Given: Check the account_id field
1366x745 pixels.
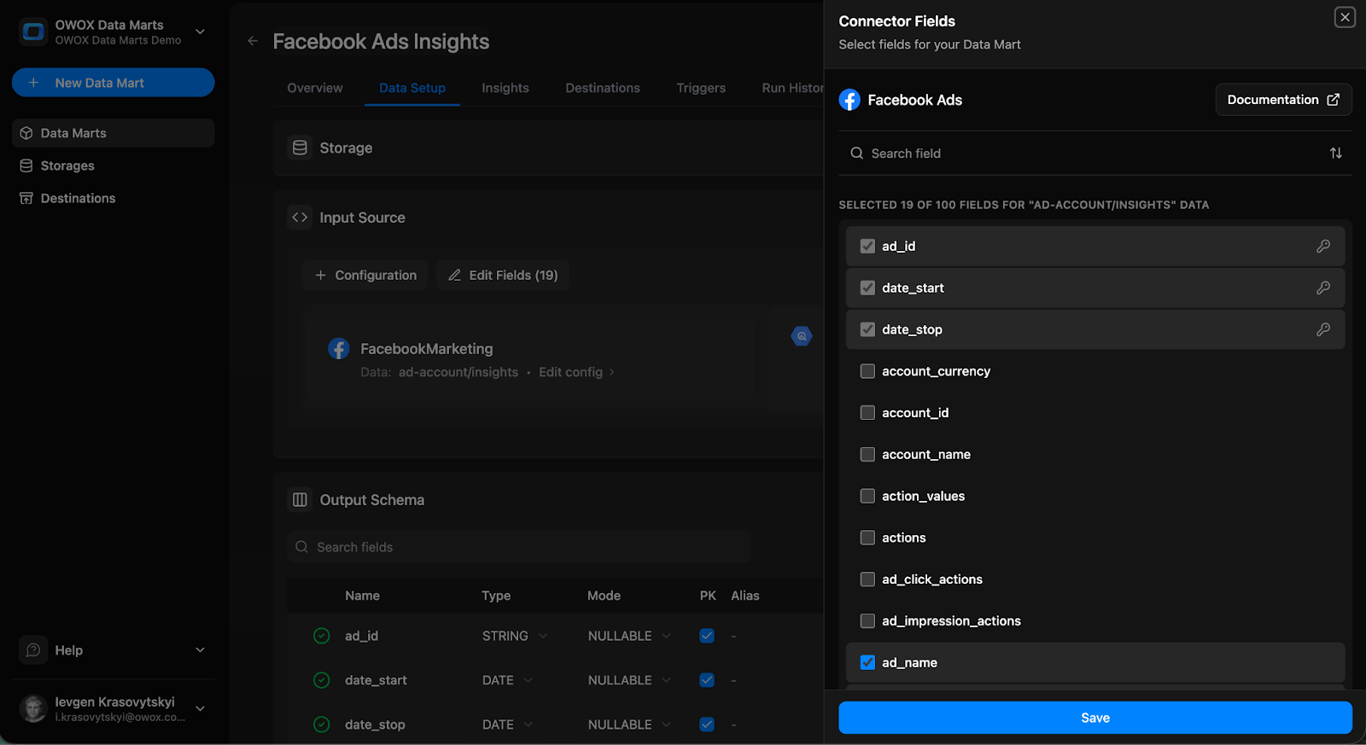Looking at the screenshot, I should (x=867, y=413).
